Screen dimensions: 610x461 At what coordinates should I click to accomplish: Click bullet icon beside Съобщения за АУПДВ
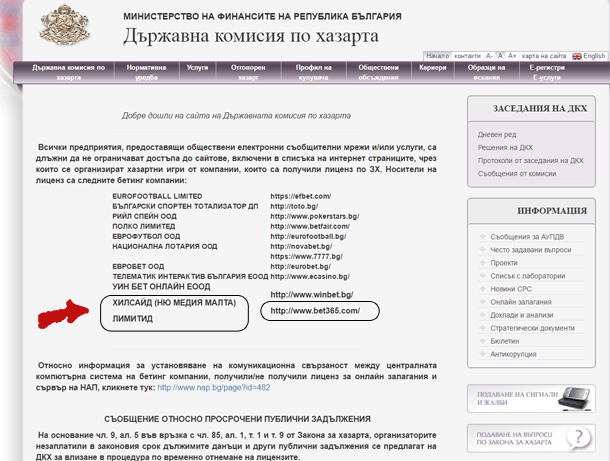tap(483, 237)
